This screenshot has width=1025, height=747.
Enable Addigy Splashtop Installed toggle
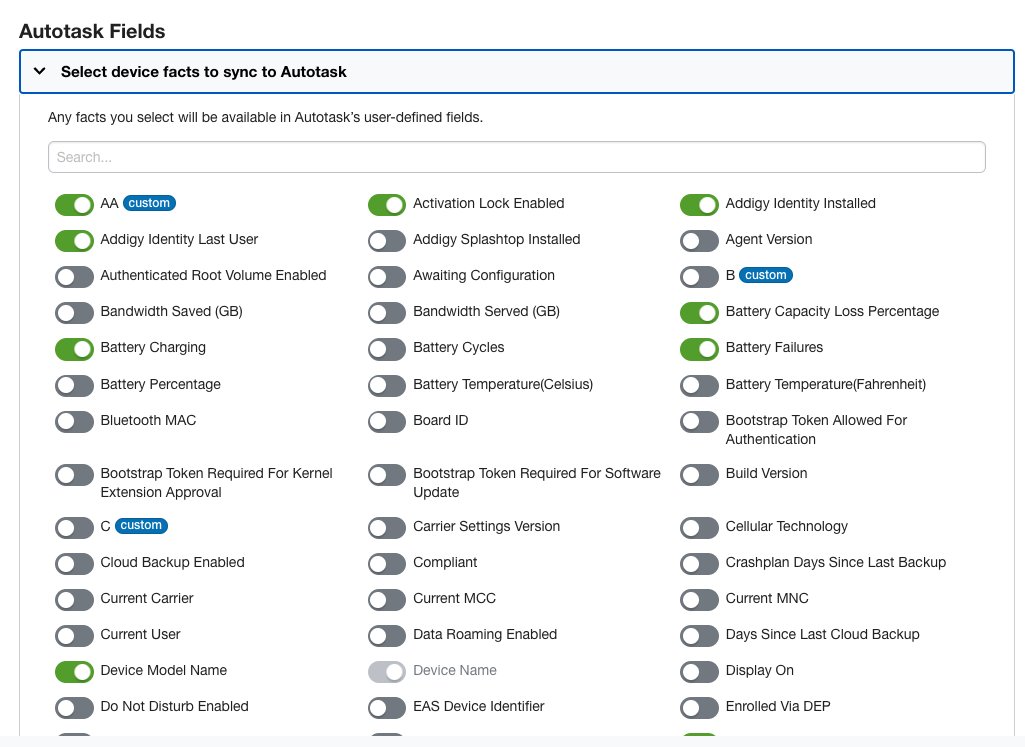tap(387, 241)
